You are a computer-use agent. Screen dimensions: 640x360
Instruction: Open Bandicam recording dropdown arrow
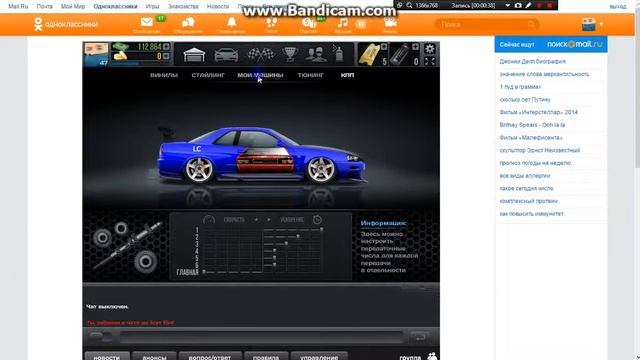(507, 5)
